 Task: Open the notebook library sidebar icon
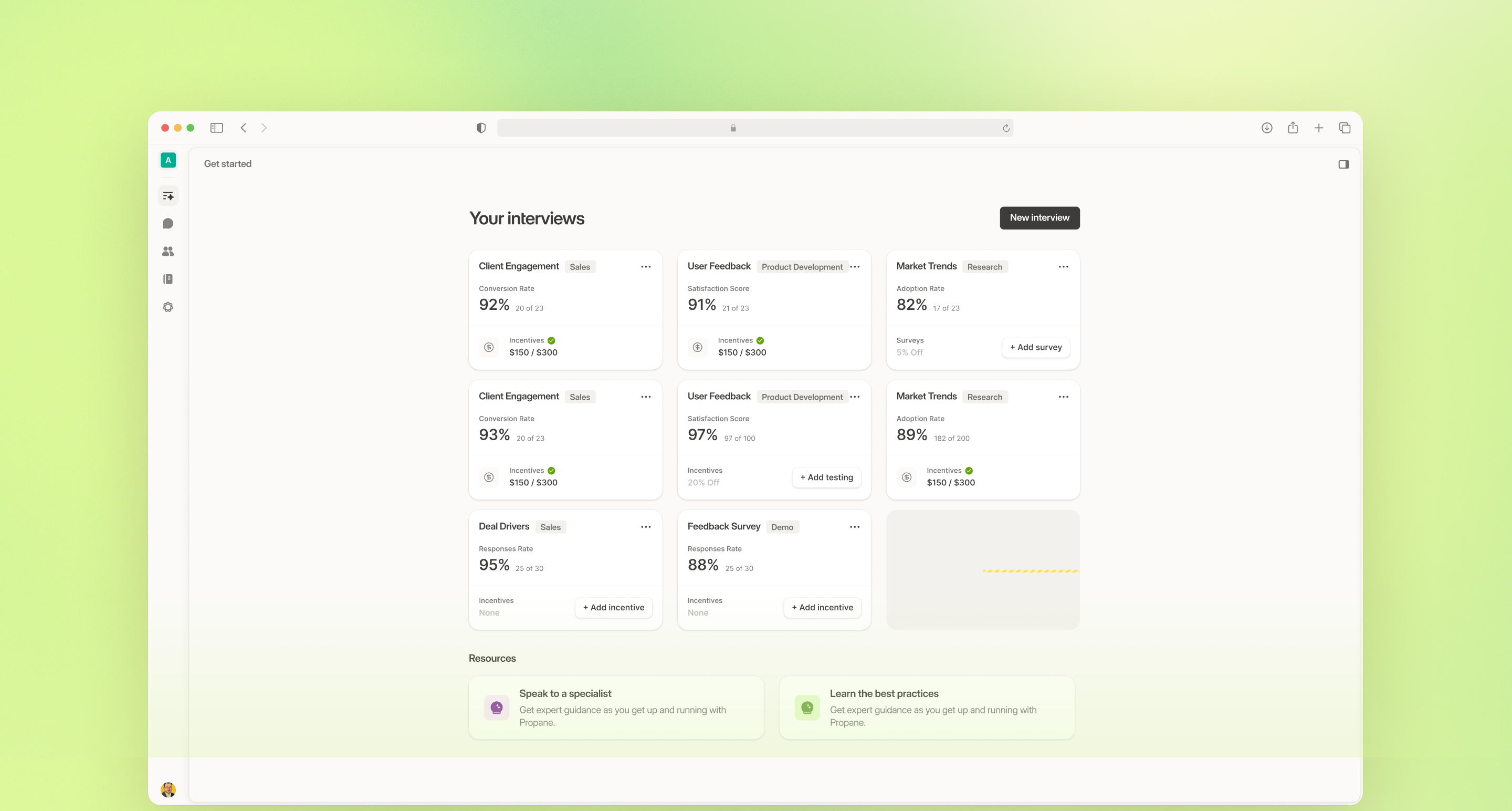pos(168,279)
